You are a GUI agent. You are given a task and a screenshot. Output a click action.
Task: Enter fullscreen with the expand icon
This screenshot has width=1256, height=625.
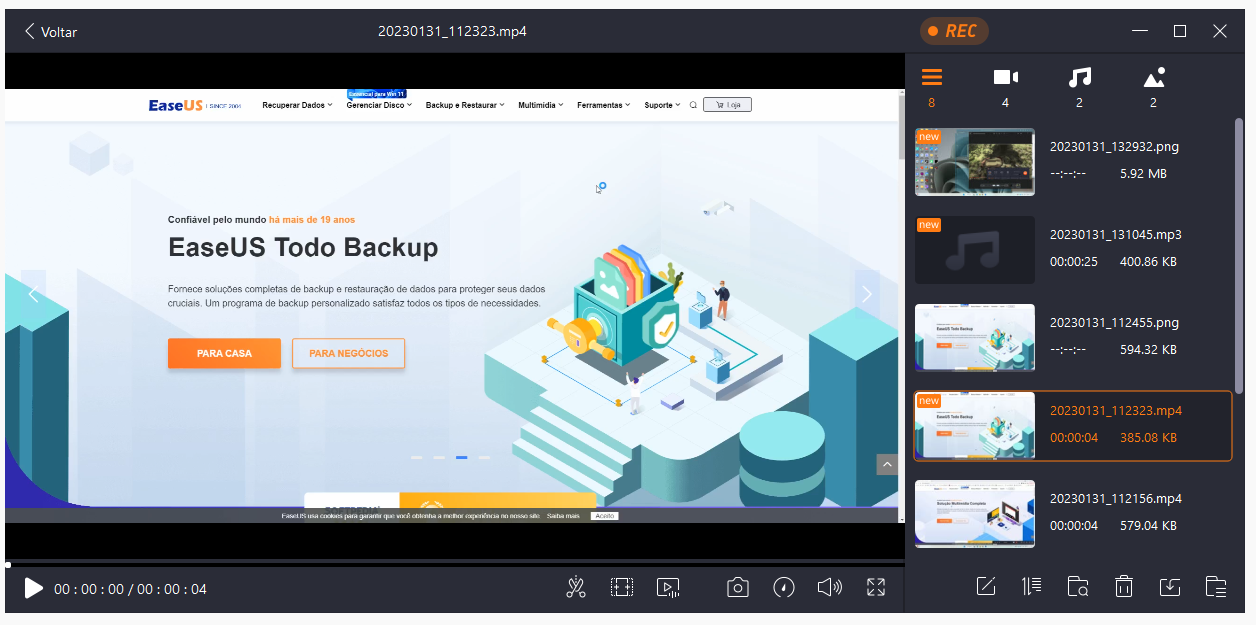click(876, 588)
